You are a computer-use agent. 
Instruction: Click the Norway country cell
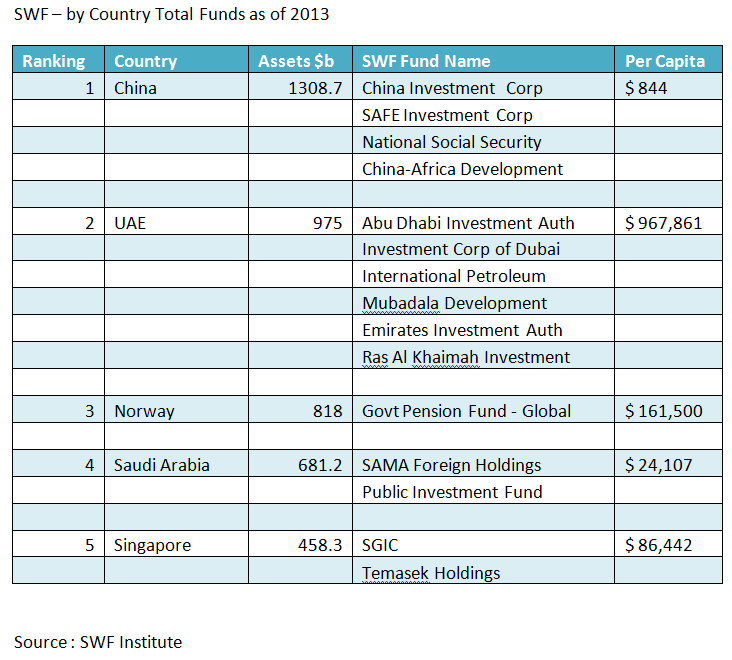pos(144,411)
